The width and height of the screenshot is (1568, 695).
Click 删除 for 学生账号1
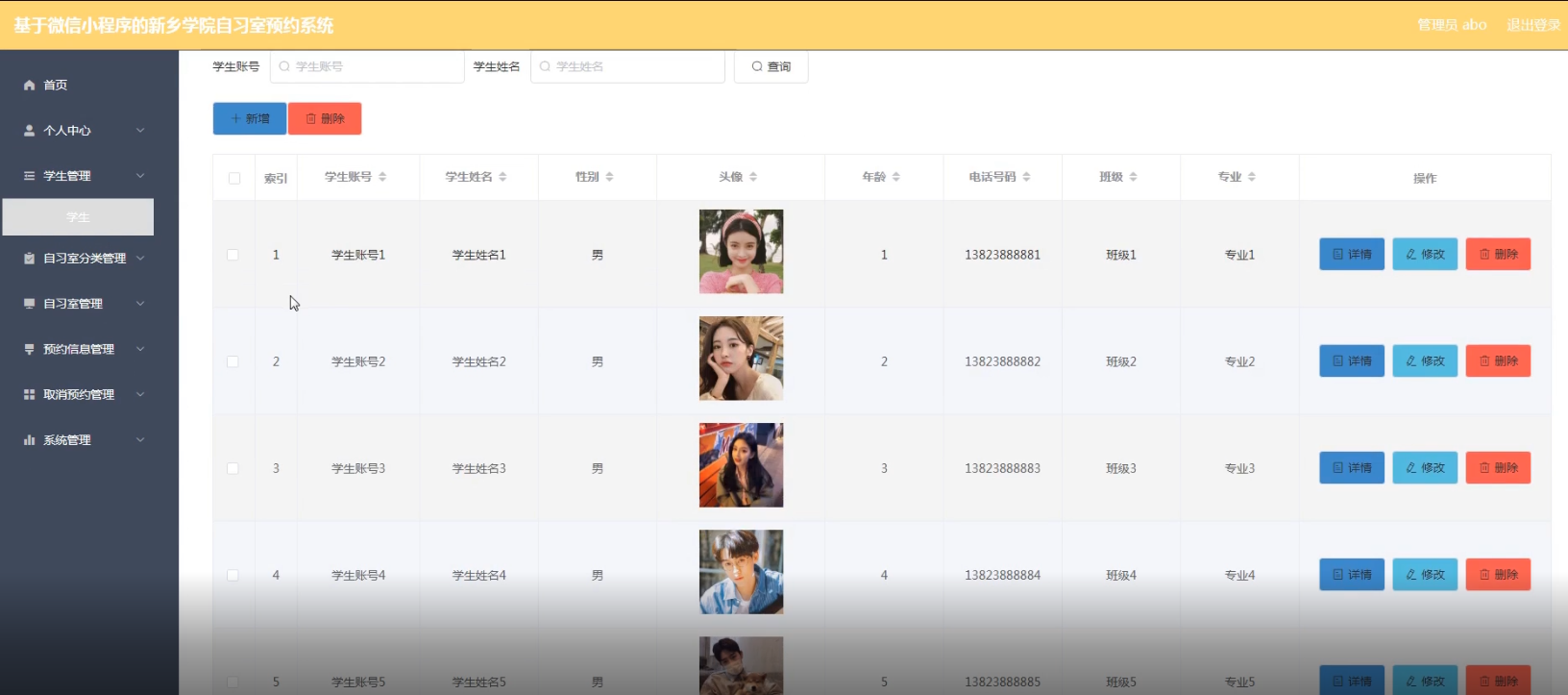[1498, 255]
